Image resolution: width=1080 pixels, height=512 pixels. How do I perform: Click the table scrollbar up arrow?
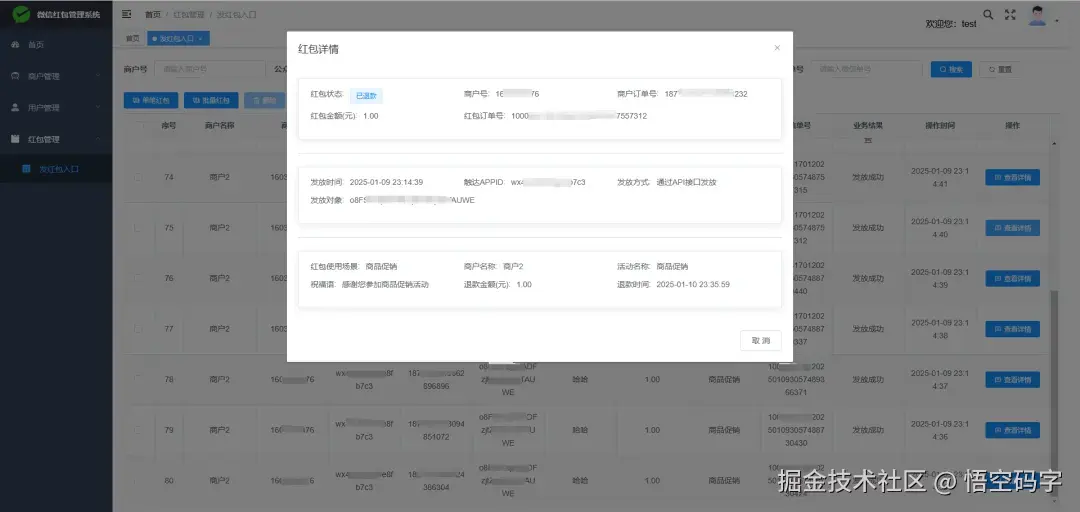click(x=1053, y=143)
